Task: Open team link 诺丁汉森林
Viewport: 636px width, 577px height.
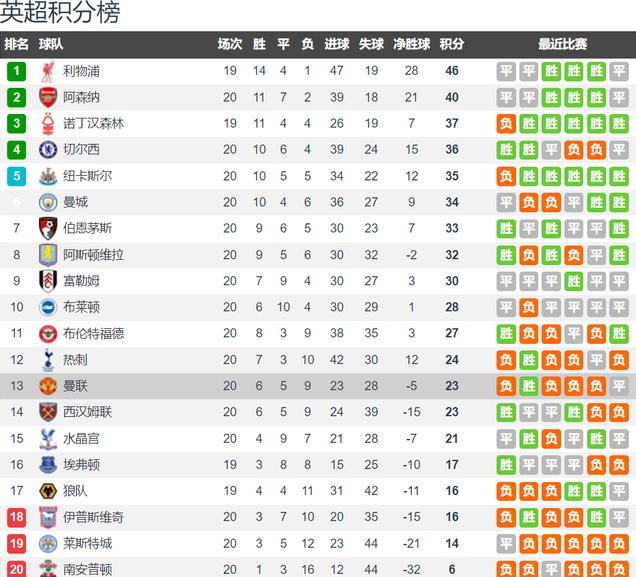Action: pos(93,124)
